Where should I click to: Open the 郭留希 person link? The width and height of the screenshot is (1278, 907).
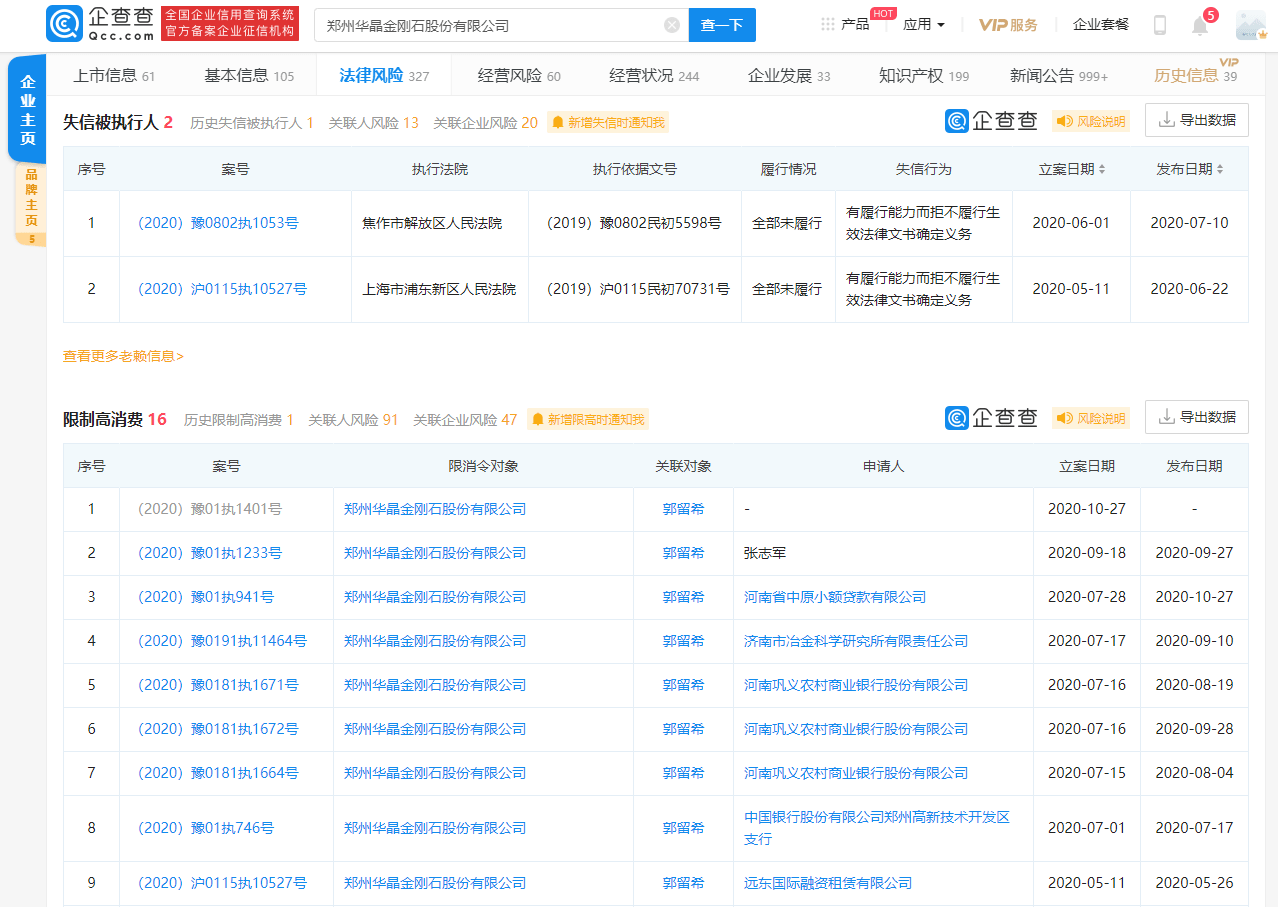[684, 508]
